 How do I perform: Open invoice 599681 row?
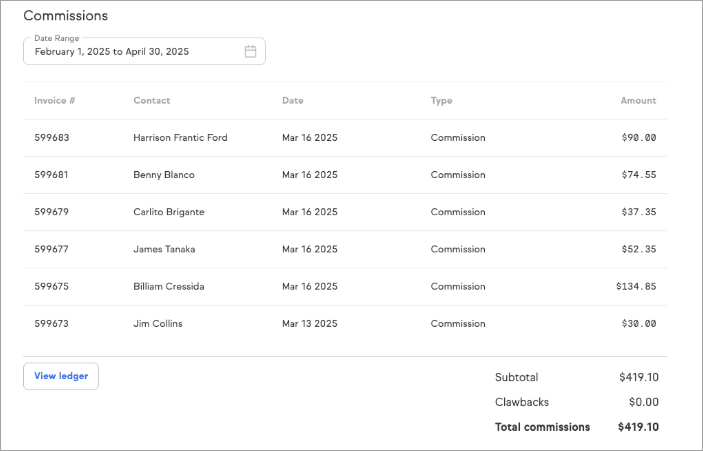coord(52,175)
